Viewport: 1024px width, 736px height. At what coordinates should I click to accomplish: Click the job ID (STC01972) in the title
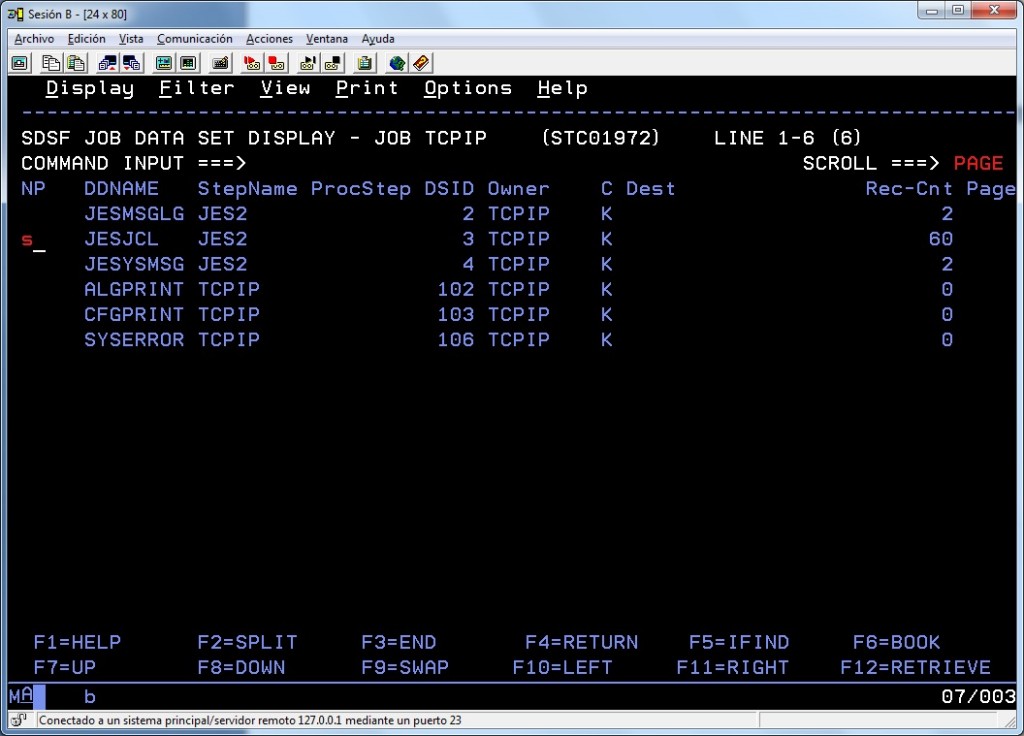coord(600,138)
